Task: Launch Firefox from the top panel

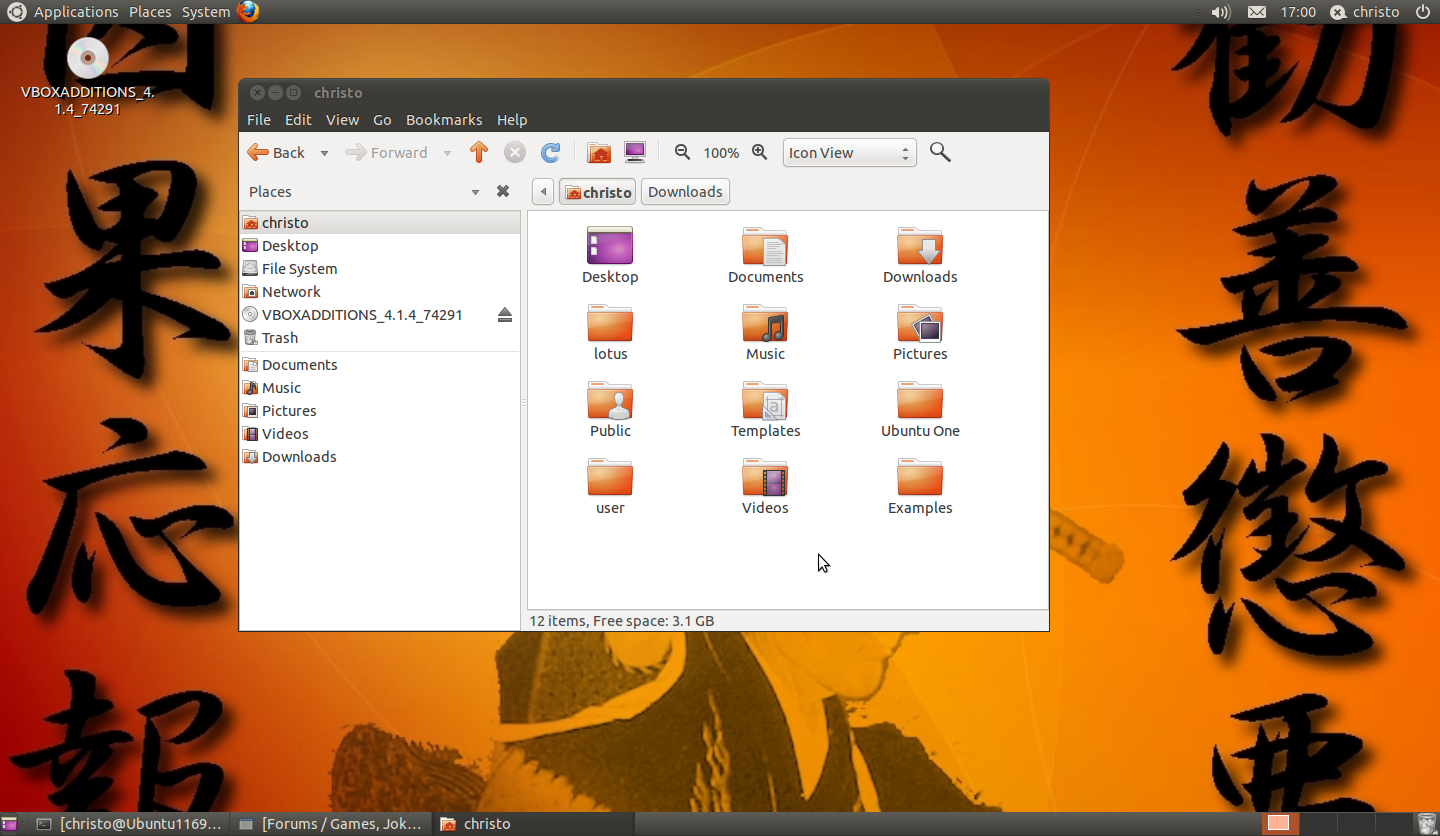Action: pyautogui.click(x=248, y=11)
